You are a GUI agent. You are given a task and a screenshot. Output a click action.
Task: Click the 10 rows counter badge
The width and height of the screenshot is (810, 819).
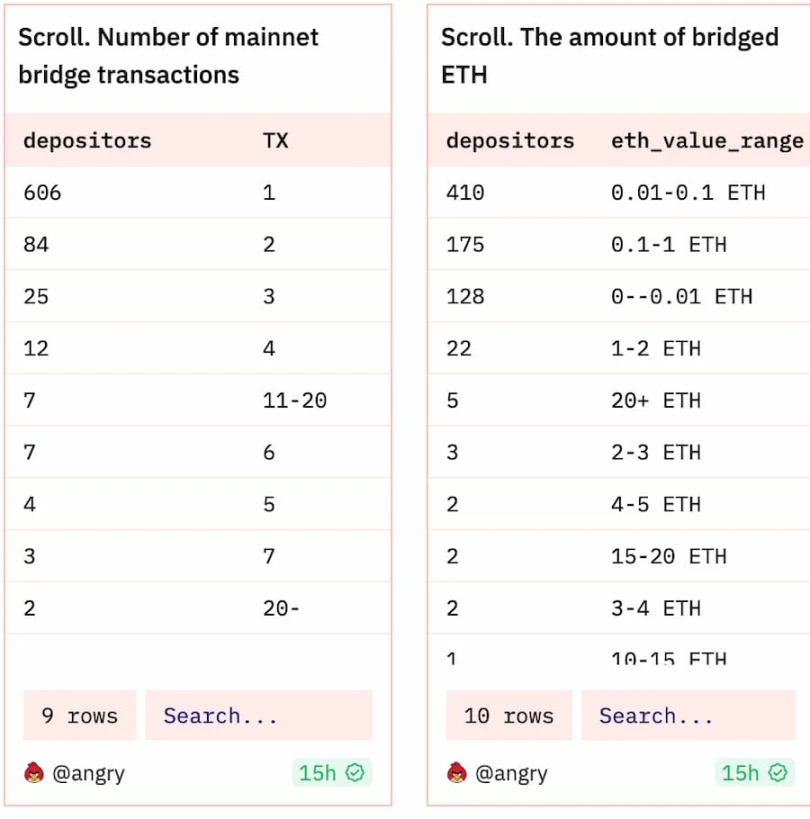[509, 715]
